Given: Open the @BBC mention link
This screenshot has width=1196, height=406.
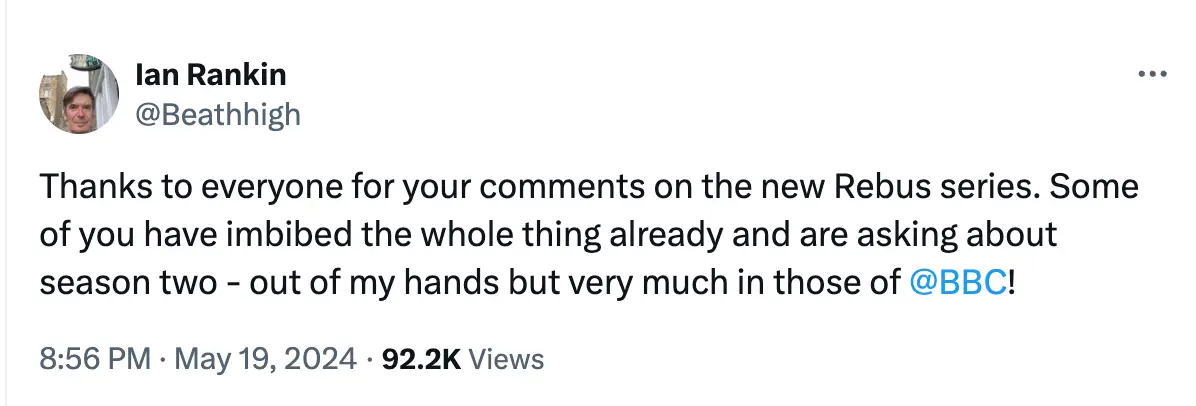Looking at the screenshot, I should tap(958, 282).
